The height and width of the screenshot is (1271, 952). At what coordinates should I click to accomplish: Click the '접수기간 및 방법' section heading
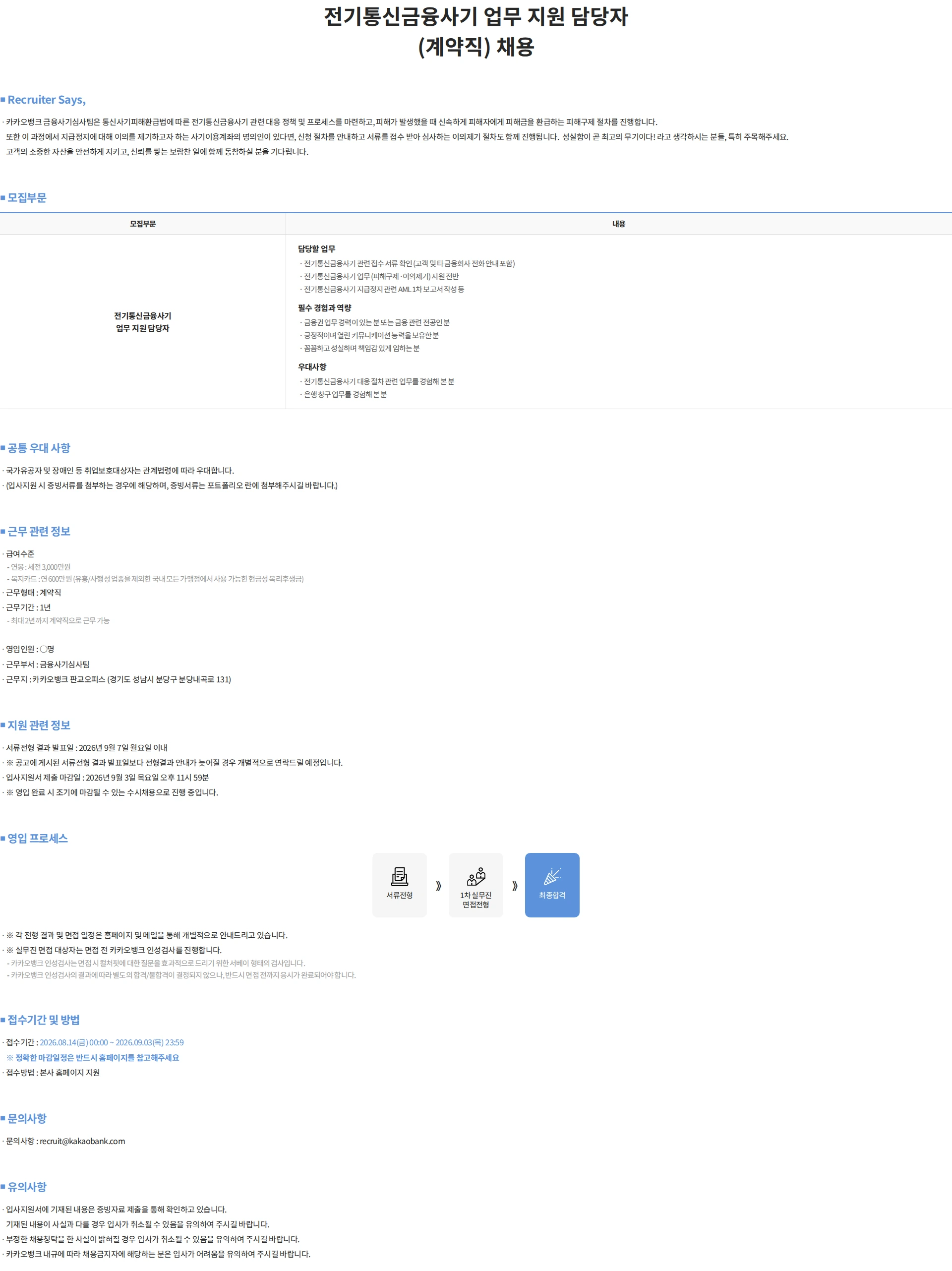(x=44, y=1020)
